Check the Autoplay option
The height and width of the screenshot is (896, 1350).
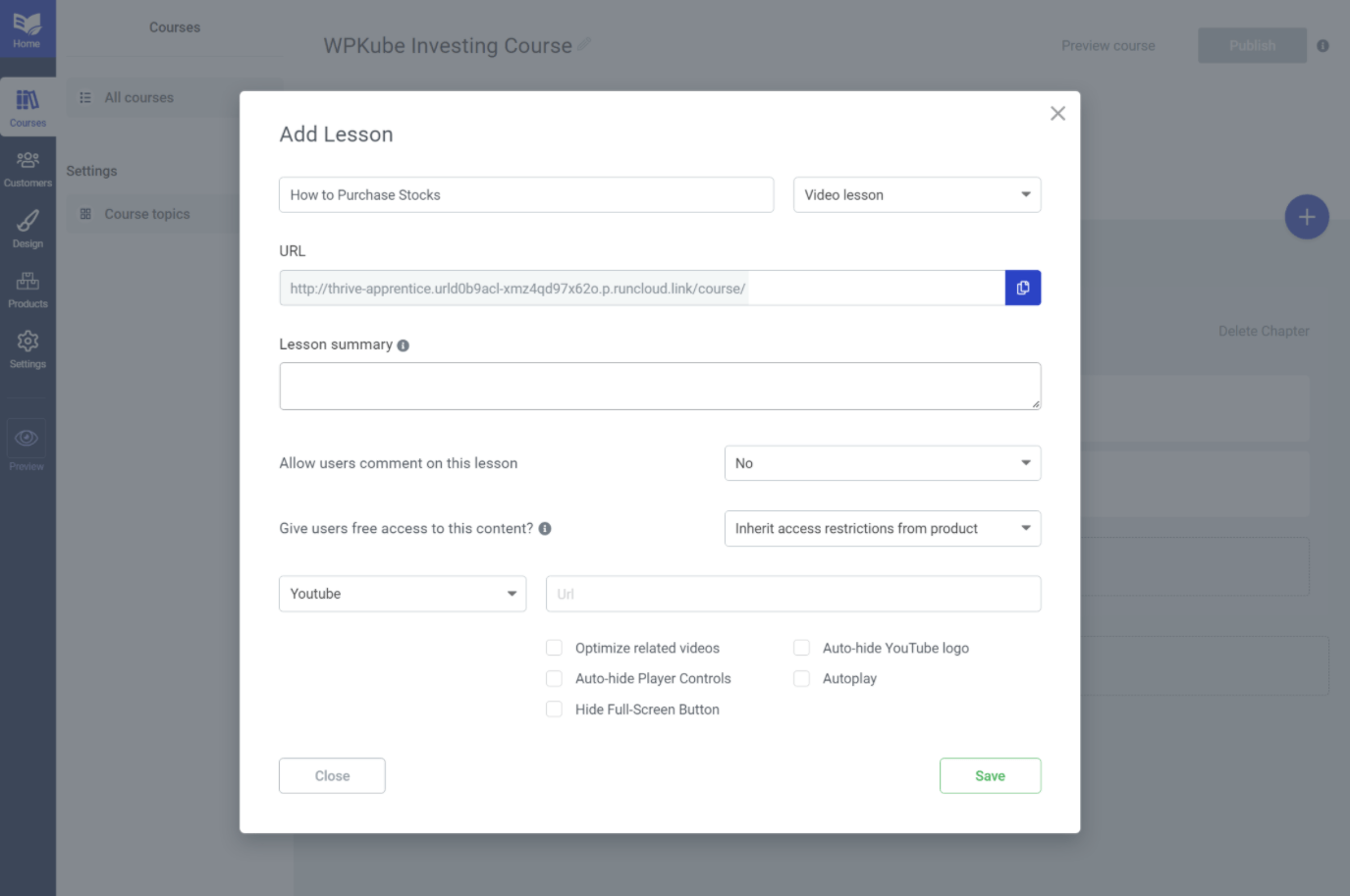802,678
